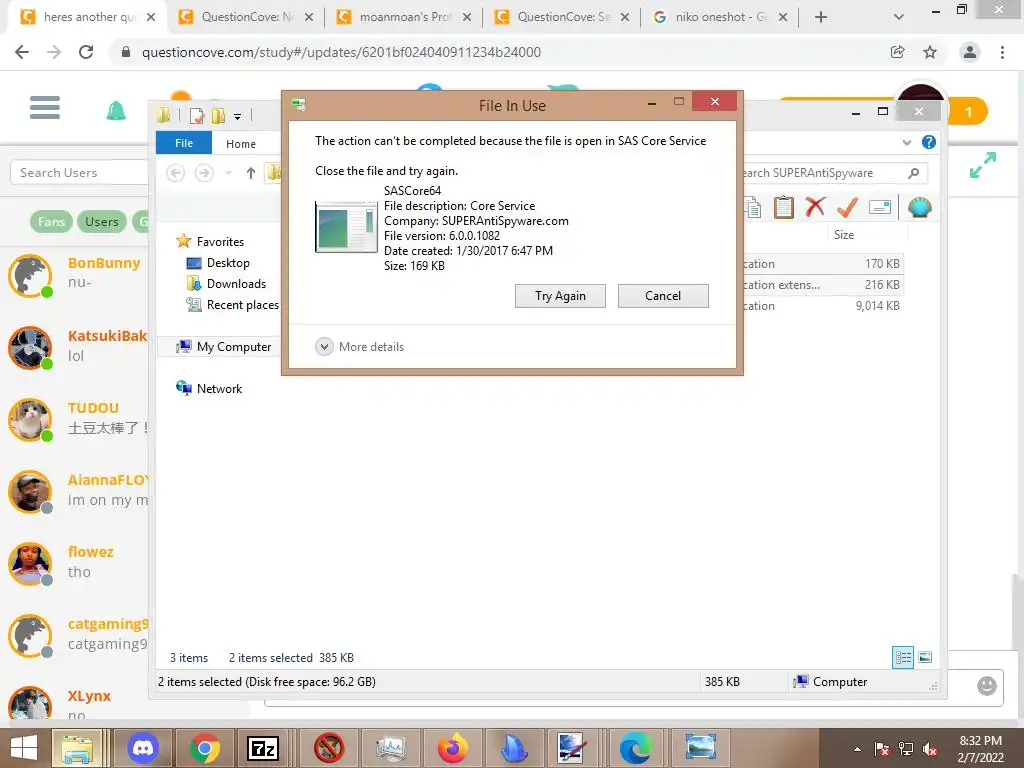The image size is (1024, 768).
Task: Open Recent places in navigation pane
Action: tap(232, 304)
